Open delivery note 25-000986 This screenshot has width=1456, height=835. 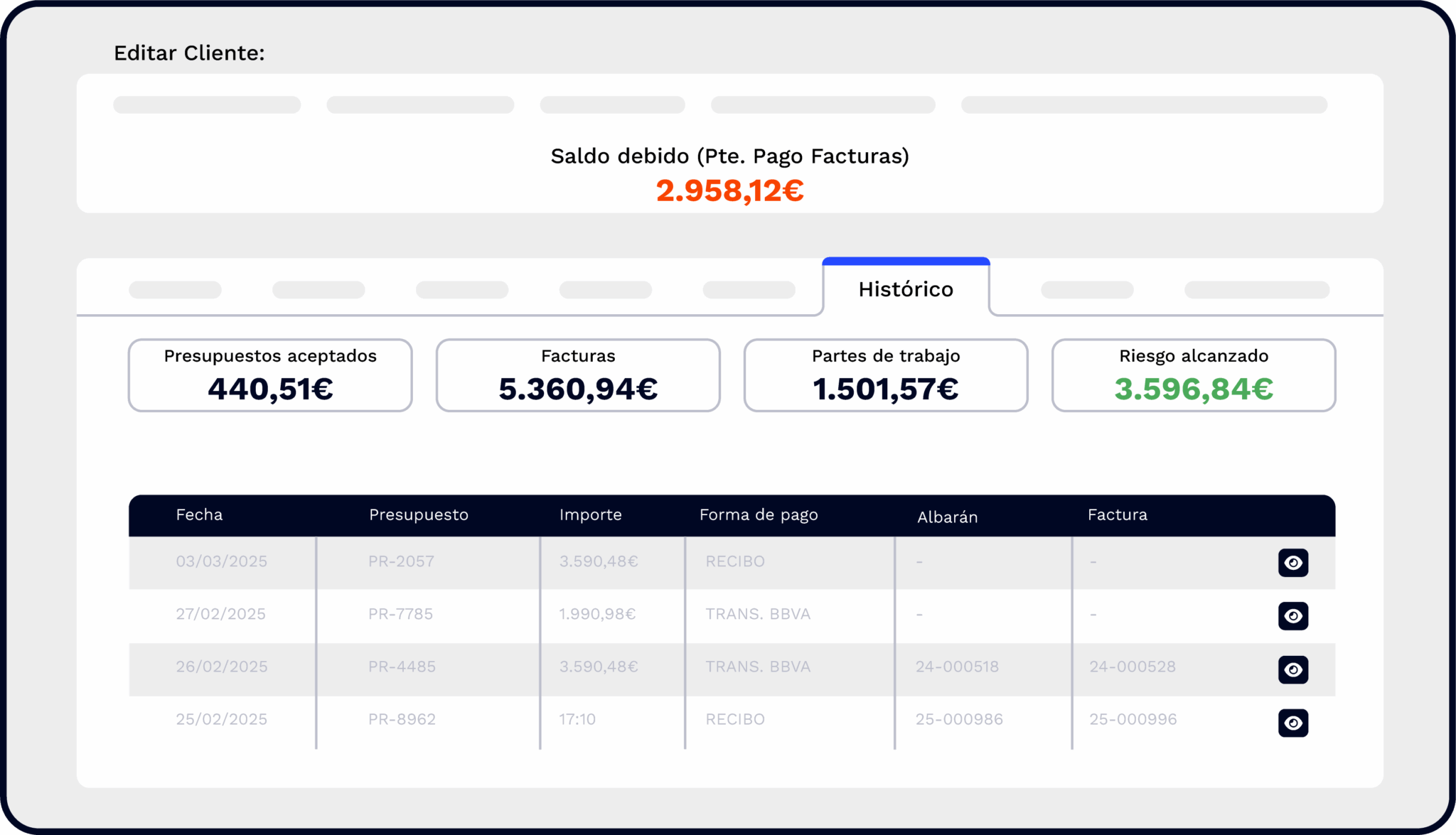pyautogui.click(x=959, y=719)
